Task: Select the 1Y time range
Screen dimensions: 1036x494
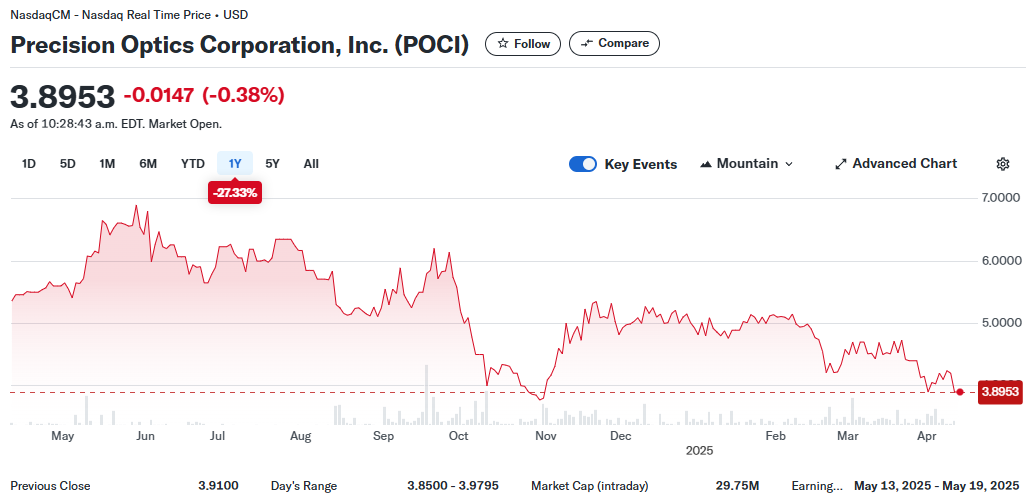Action: [235, 164]
